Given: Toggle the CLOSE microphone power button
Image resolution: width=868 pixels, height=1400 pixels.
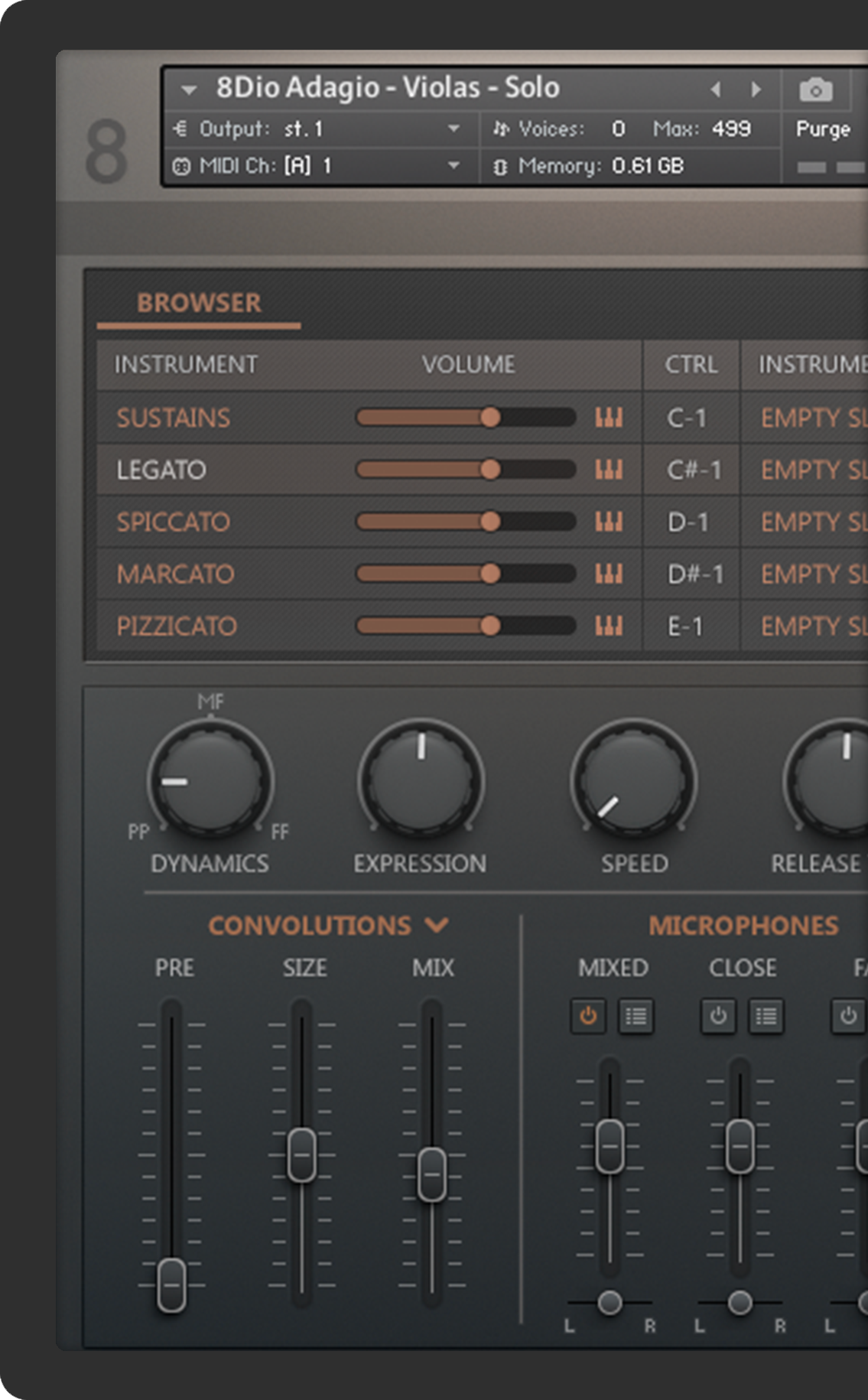Looking at the screenshot, I should (x=718, y=1017).
